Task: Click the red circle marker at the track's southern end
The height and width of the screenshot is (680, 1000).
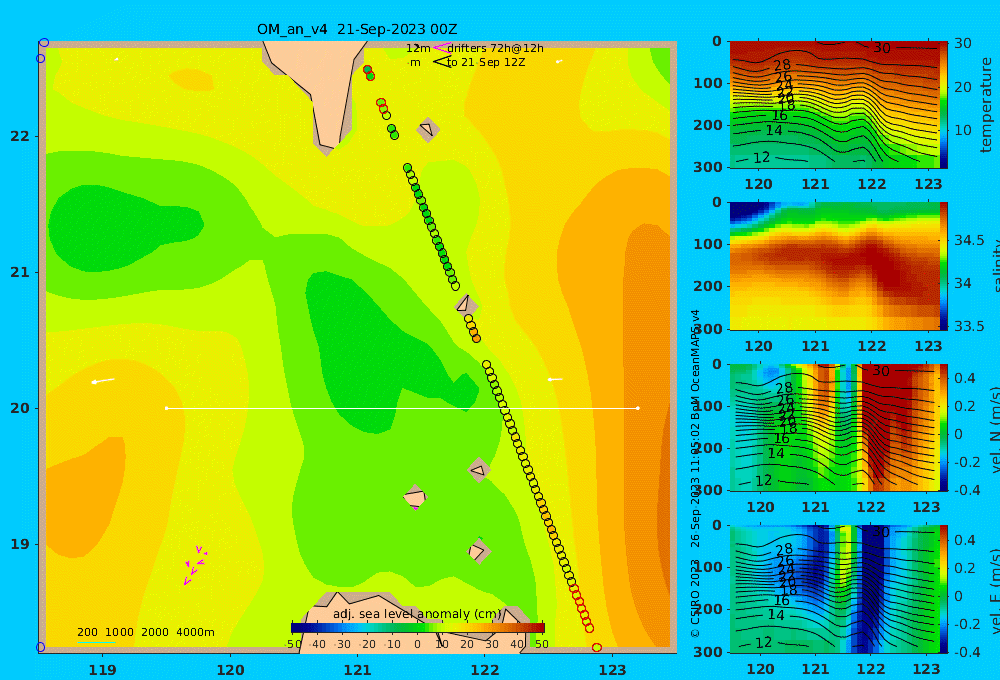Action: (x=596, y=647)
